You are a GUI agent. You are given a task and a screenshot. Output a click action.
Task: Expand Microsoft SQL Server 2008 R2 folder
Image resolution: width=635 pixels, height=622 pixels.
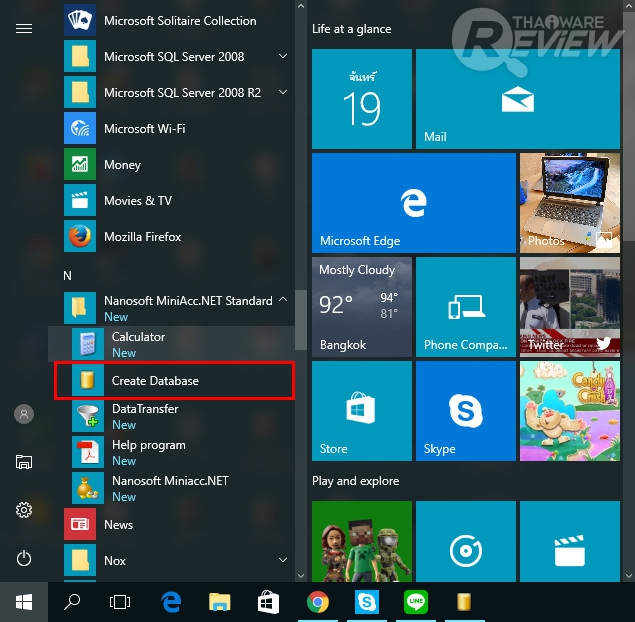point(283,93)
